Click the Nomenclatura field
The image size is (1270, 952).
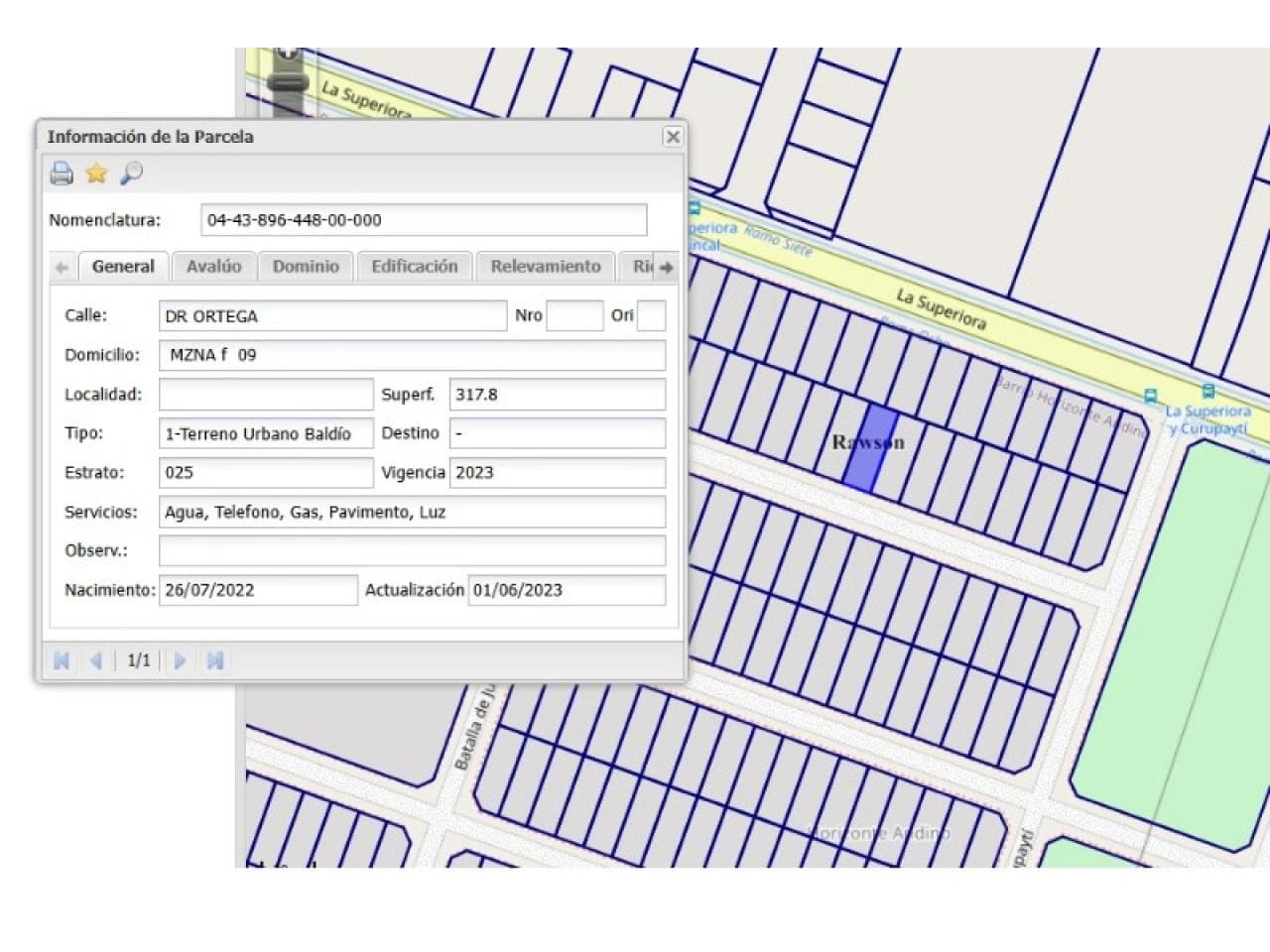pos(424,220)
